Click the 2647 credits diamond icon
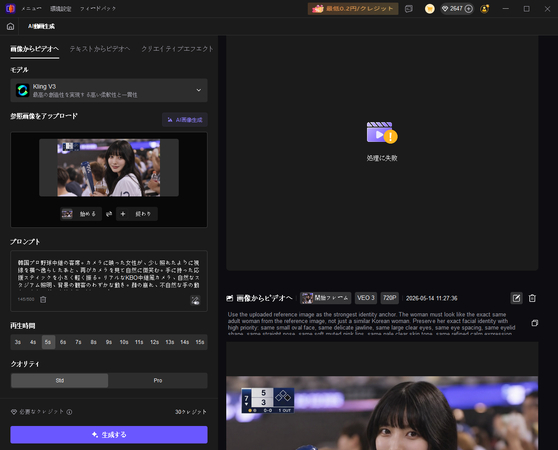Image resolution: width=558 pixels, height=450 pixels. [445, 9]
